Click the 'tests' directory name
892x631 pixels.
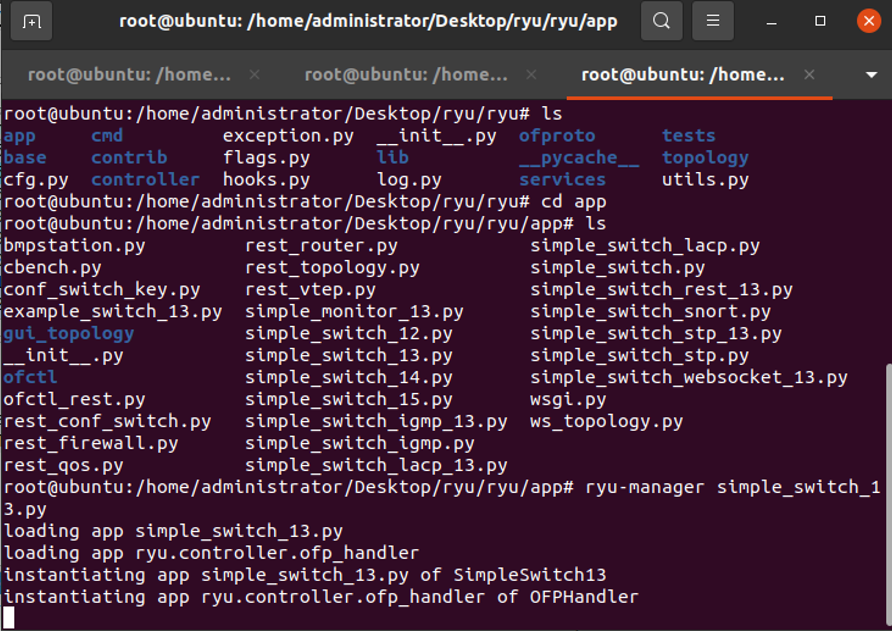[688, 135]
